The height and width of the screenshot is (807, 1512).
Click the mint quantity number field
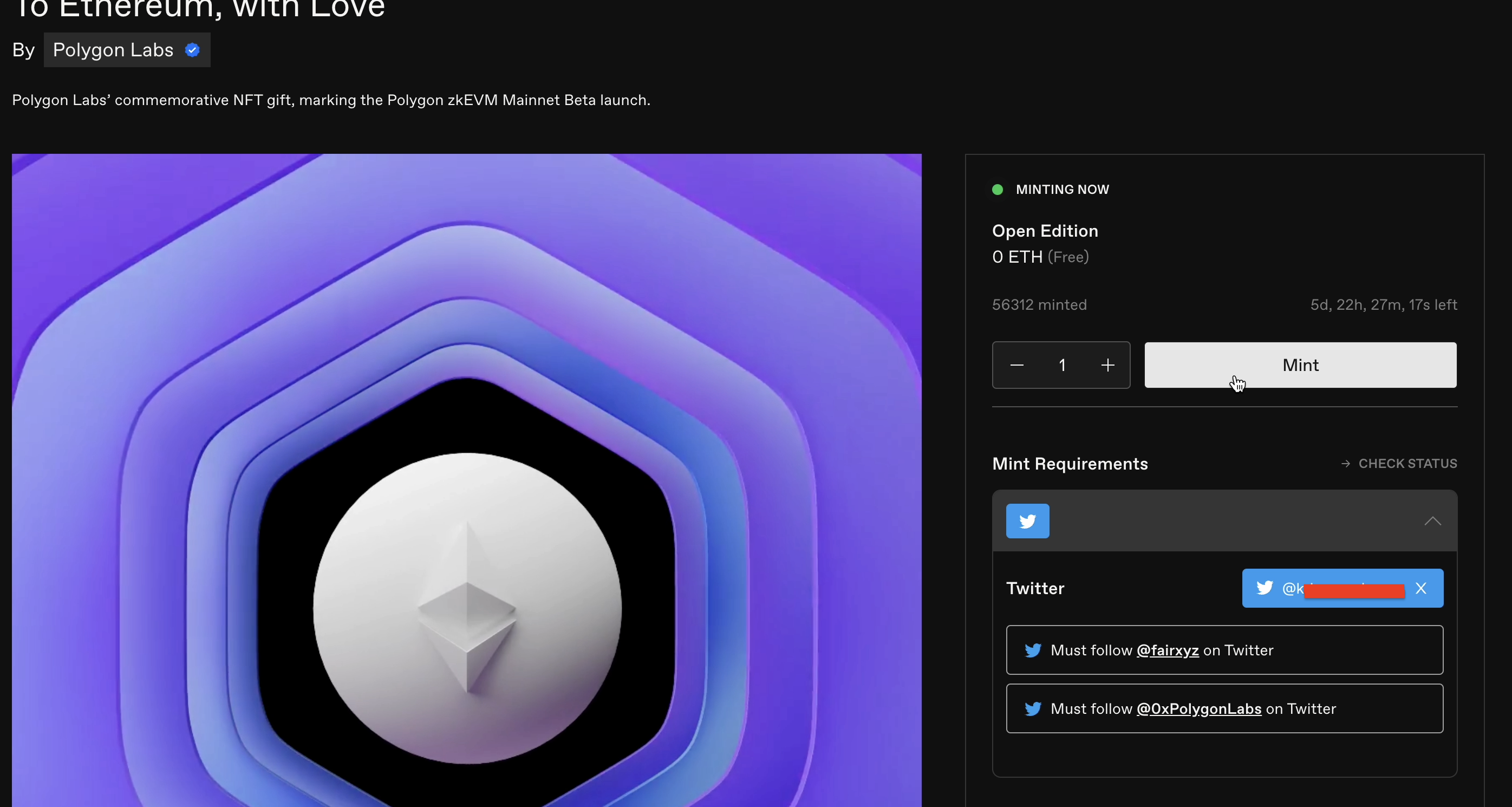(x=1062, y=365)
